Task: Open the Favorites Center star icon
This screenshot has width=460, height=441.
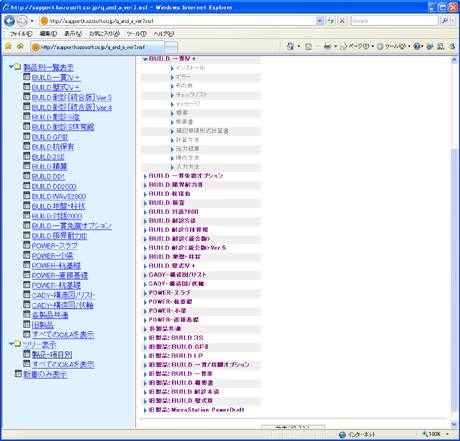Action: pyautogui.click(x=8, y=46)
